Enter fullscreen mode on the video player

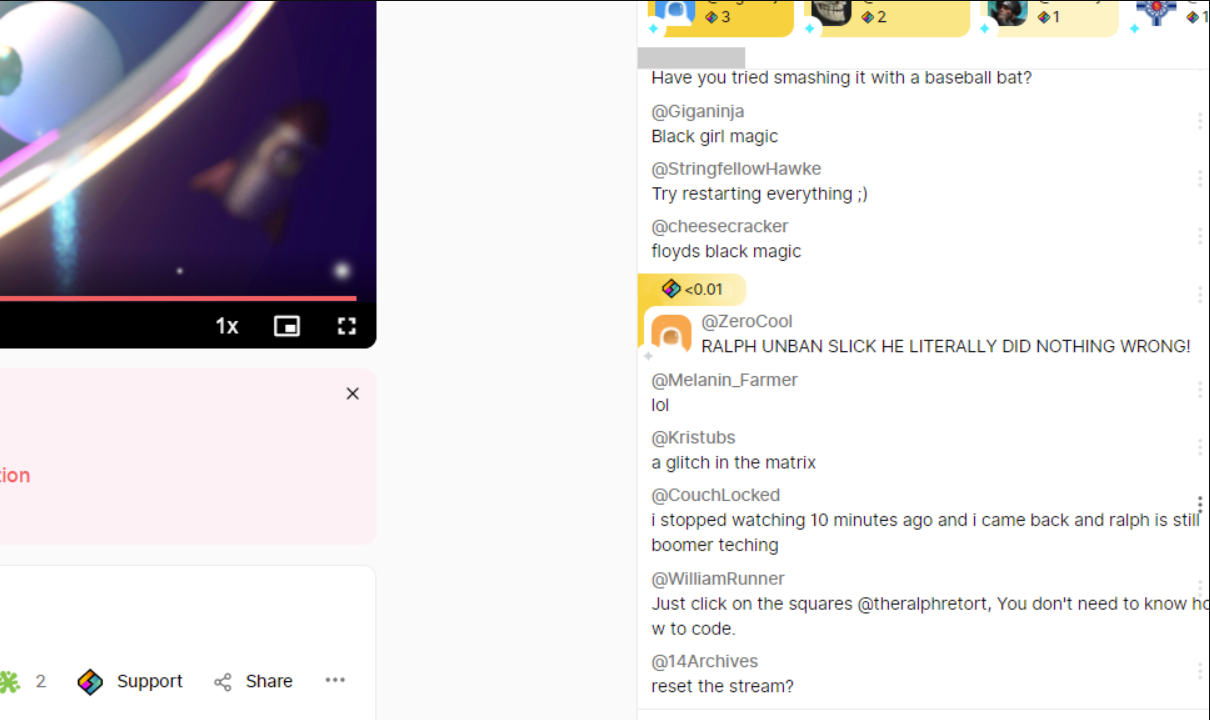coord(346,326)
